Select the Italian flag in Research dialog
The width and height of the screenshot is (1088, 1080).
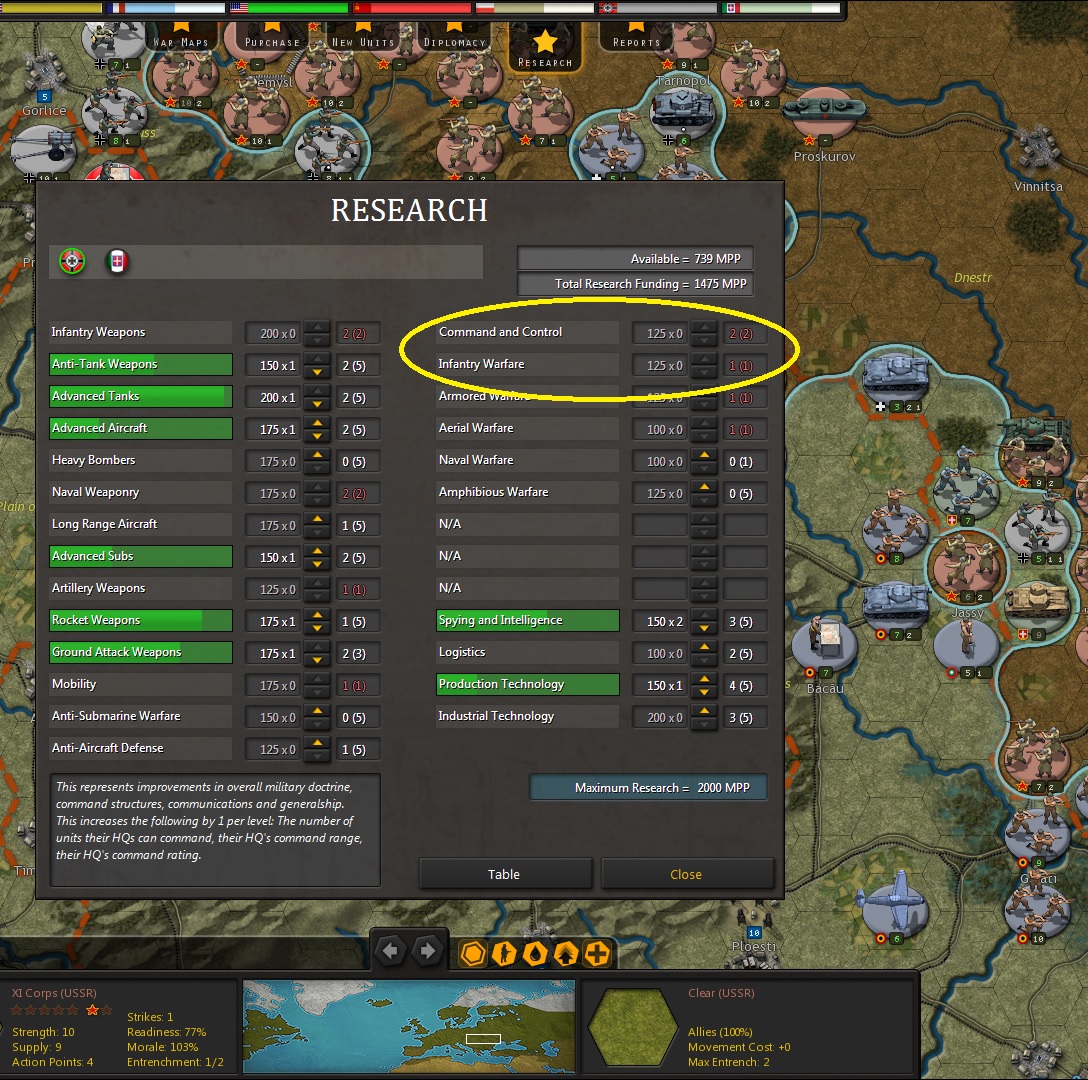pos(117,262)
